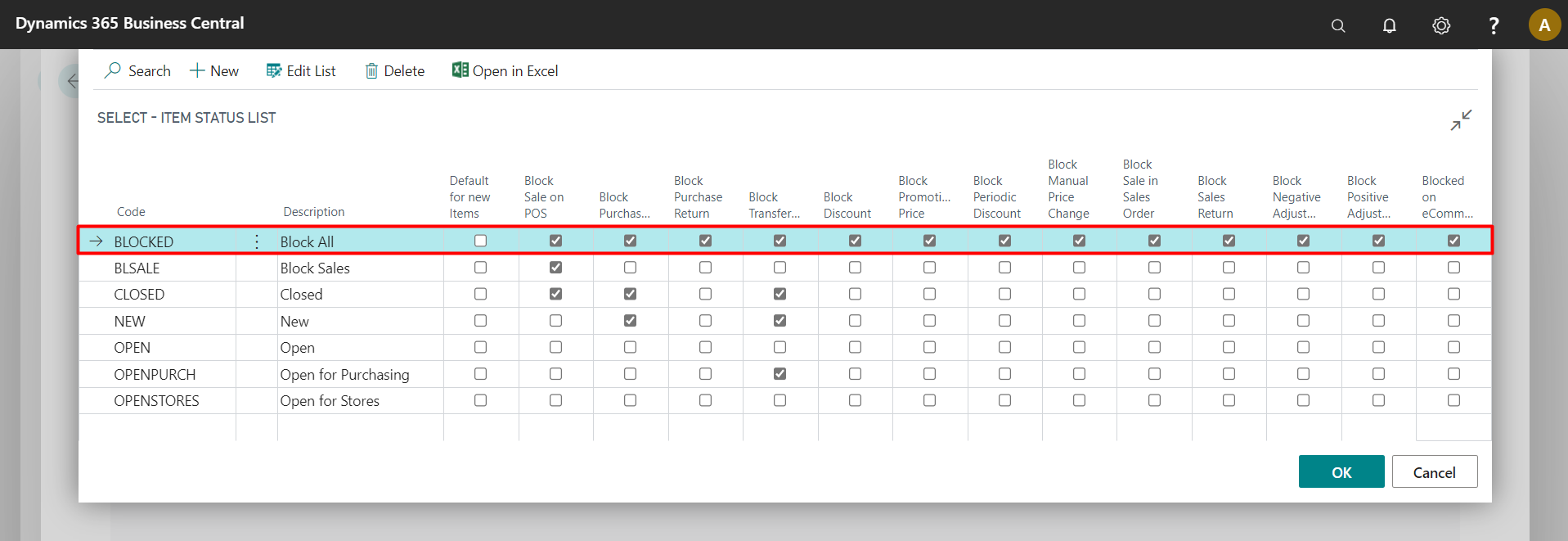Toggle Block Sale on POS for BLSALE
The height and width of the screenshot is (541, 1568).
tap(555, 268)
